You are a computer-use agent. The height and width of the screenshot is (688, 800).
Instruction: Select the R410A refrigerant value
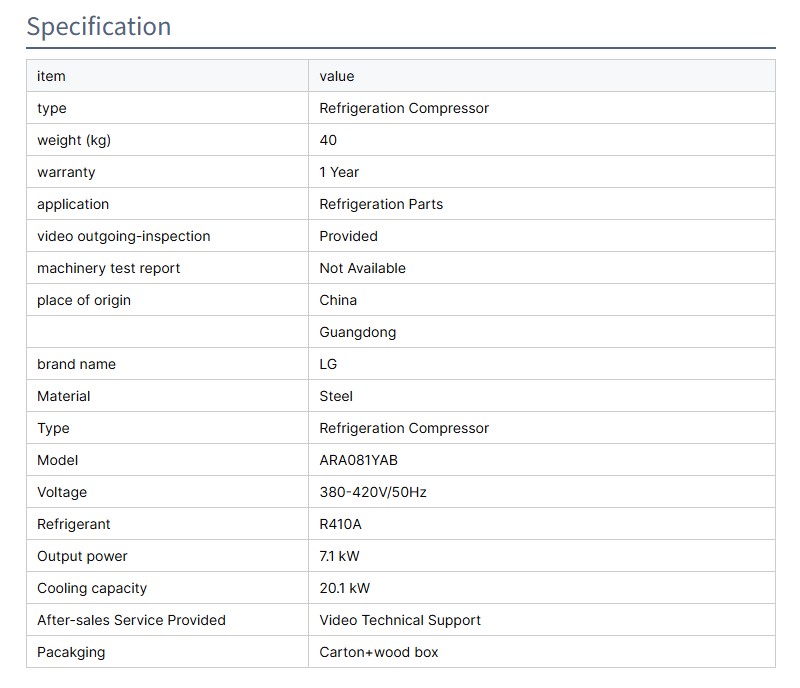click(x=340, y=524)
